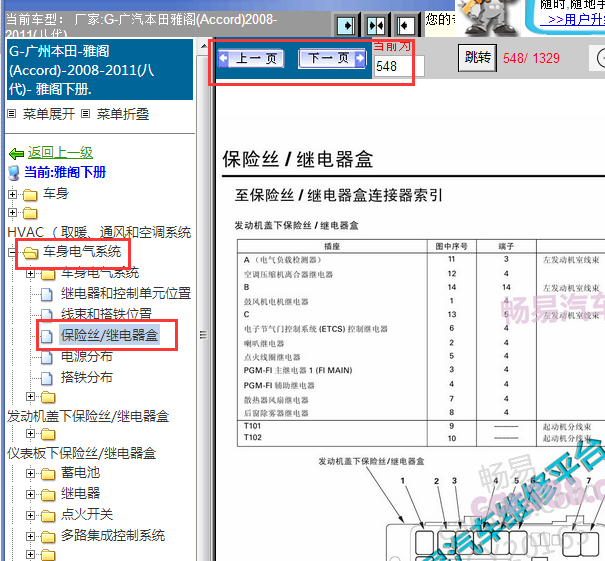Image resolution: width=605 pixels, height=561 pixels.
Task: Select 发动机盖下保险丝/继电器盒 entry
Action: (x=88, y=416)
